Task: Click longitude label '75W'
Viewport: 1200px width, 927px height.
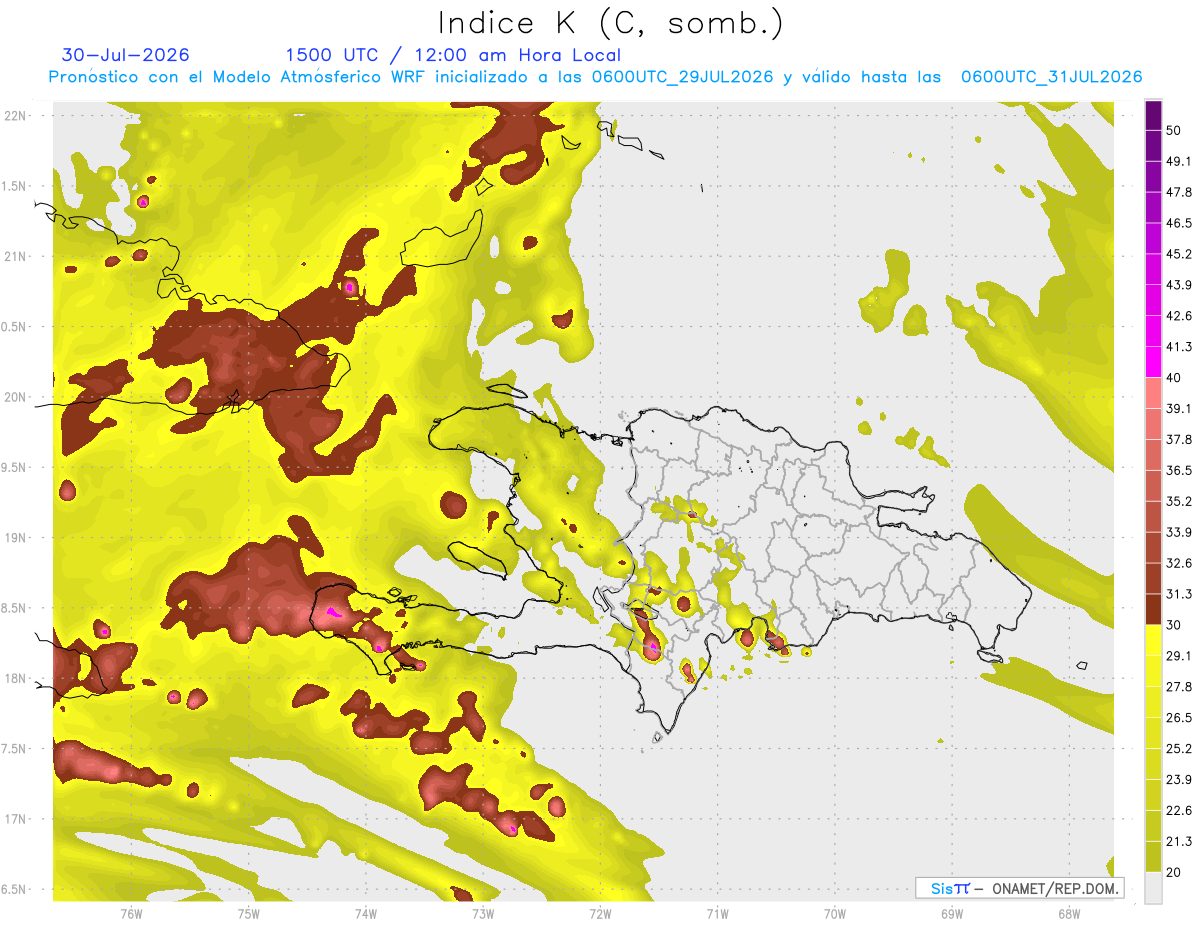Action: coord(248,914)
